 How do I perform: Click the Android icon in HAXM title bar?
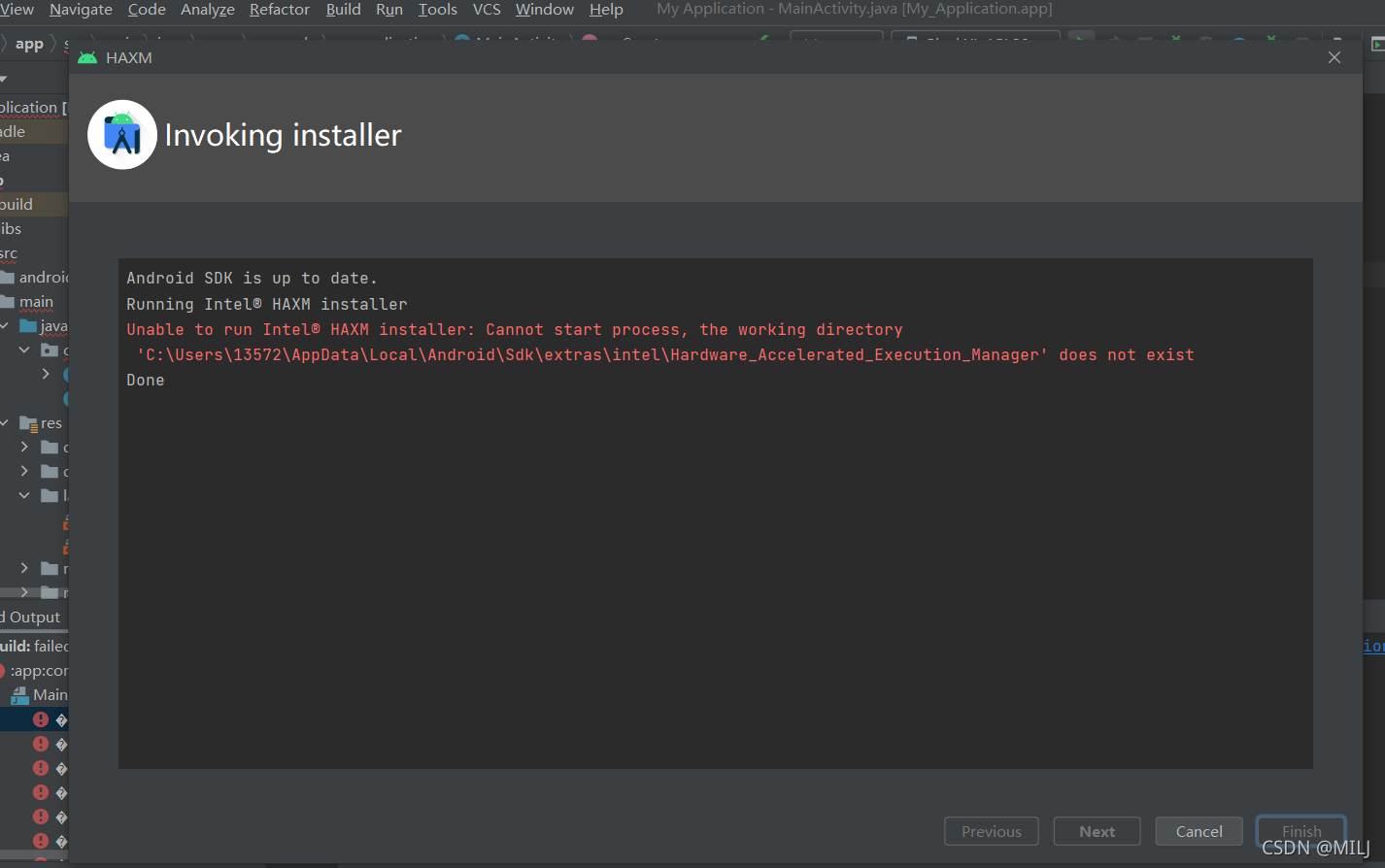click(87, 57)
